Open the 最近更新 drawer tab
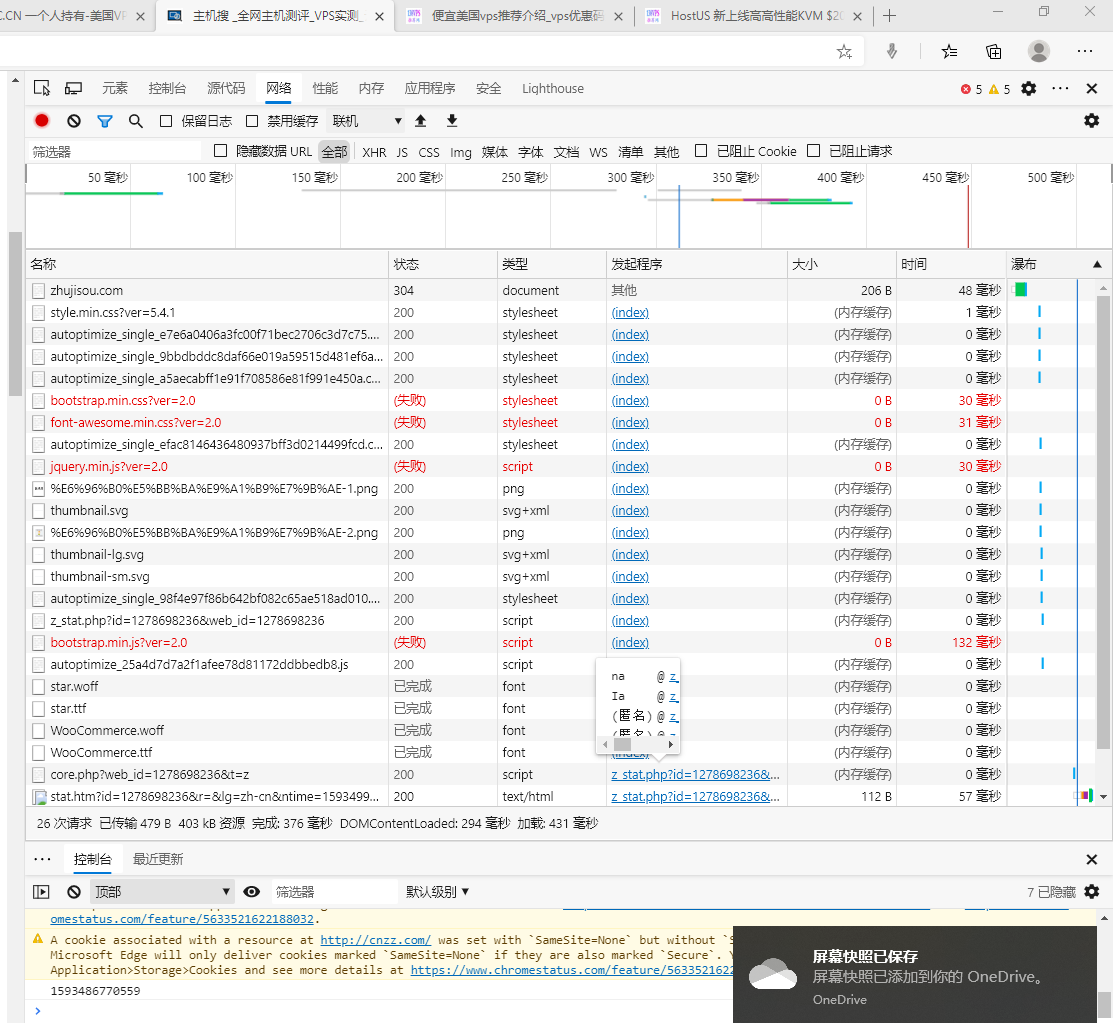Image resolution: width=1113 pixels, height=1023 pixels. point(158,860)
